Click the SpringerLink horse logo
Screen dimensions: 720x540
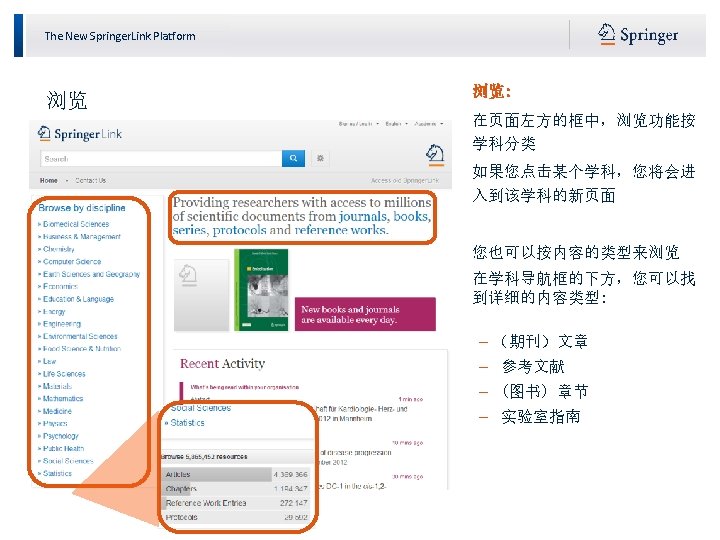[x=80, y=134]
